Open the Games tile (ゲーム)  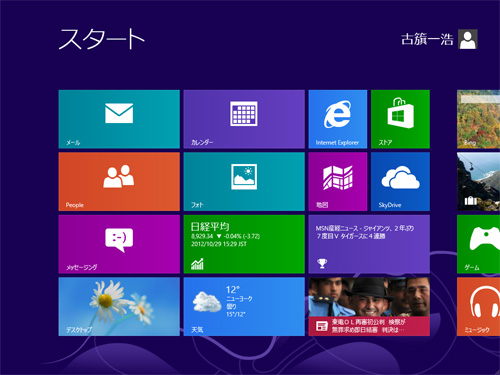coord(479,244)
